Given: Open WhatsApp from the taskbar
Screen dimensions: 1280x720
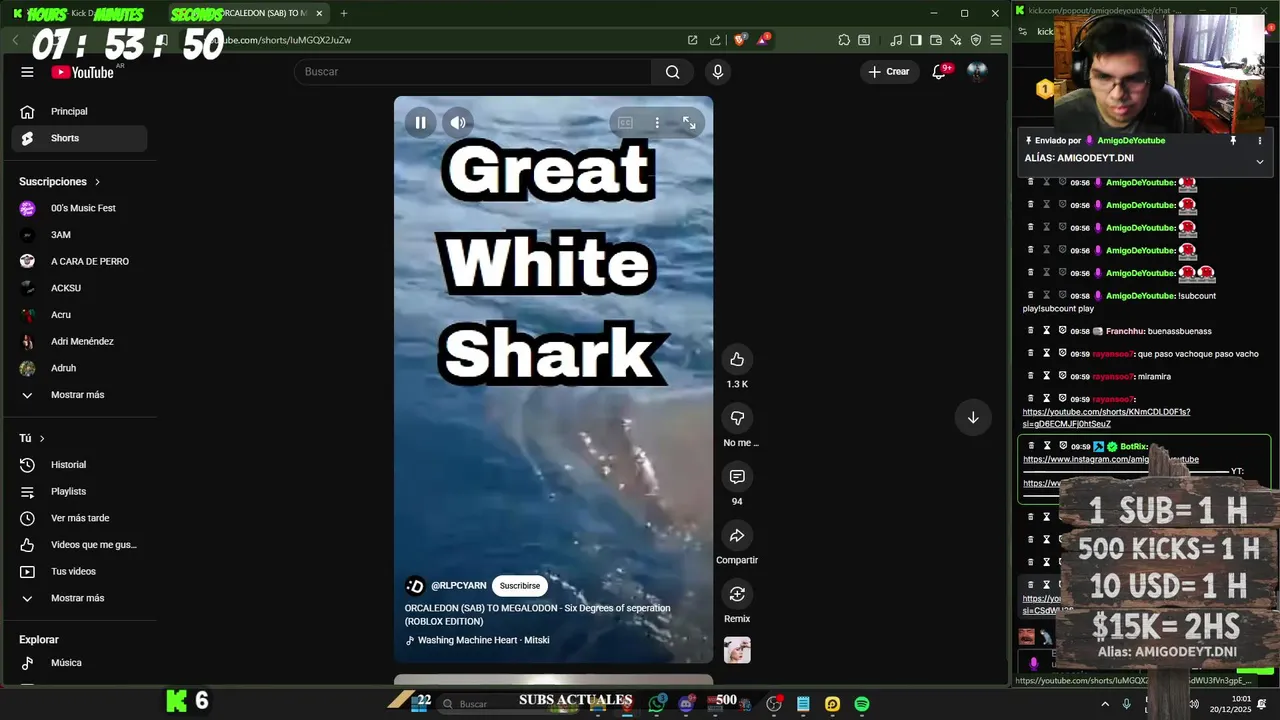Looking at the screenshot, I should click(656, 704).
